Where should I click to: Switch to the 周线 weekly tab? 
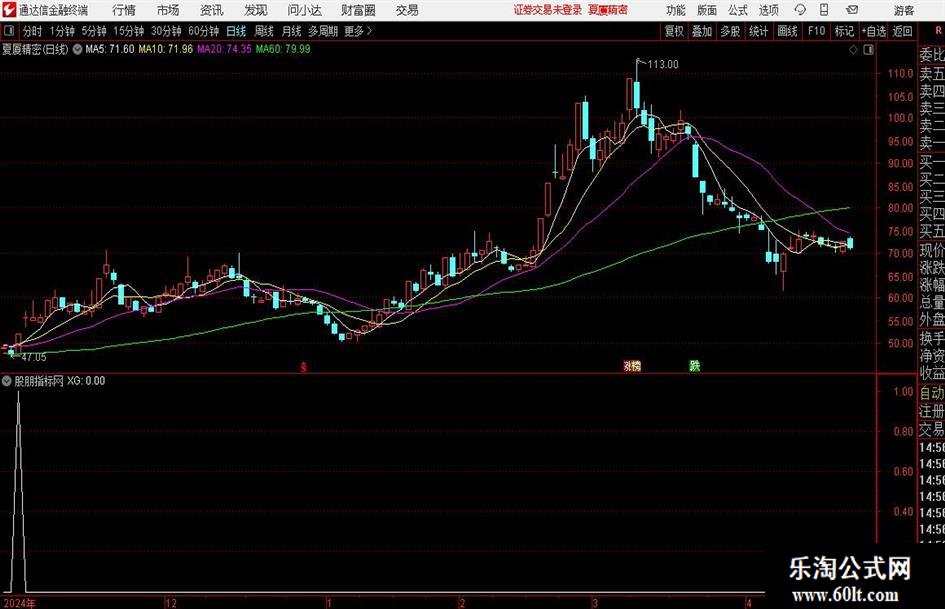coord(264,31)
